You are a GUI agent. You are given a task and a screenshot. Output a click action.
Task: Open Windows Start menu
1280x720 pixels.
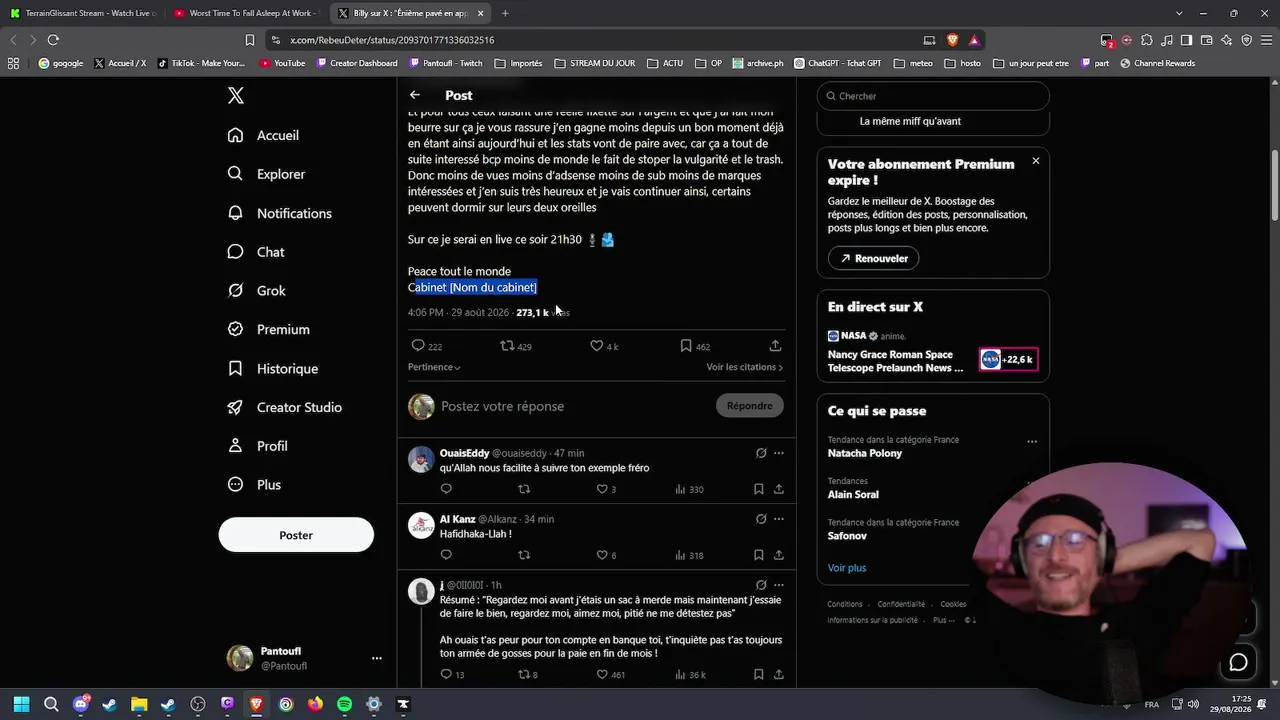pyautogui.click(x=22, y=704)
